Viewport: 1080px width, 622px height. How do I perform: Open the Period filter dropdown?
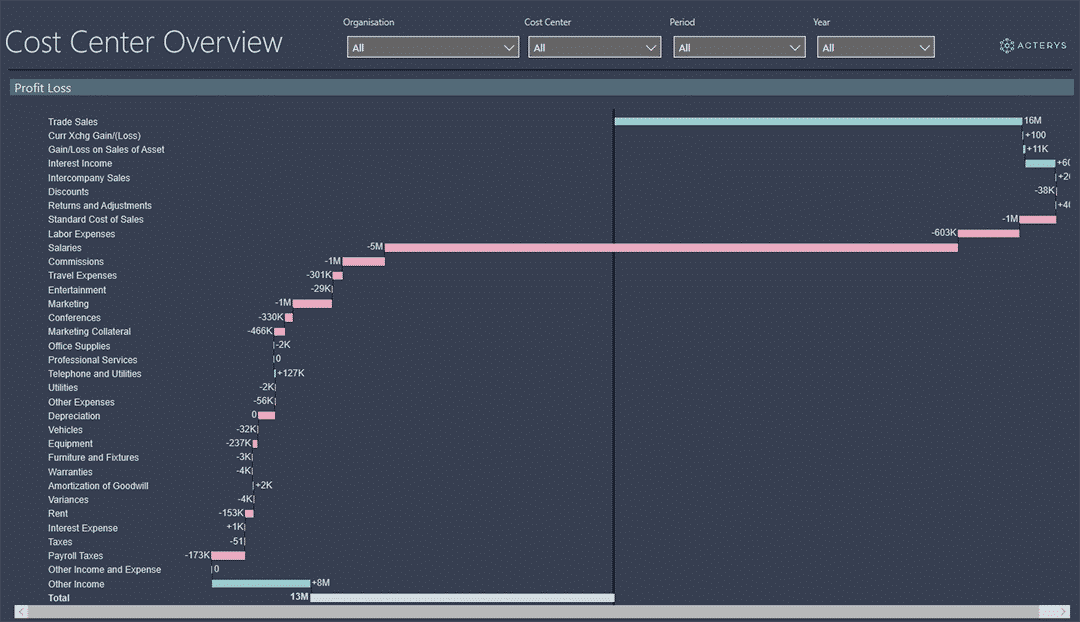[x=738, y=47]
